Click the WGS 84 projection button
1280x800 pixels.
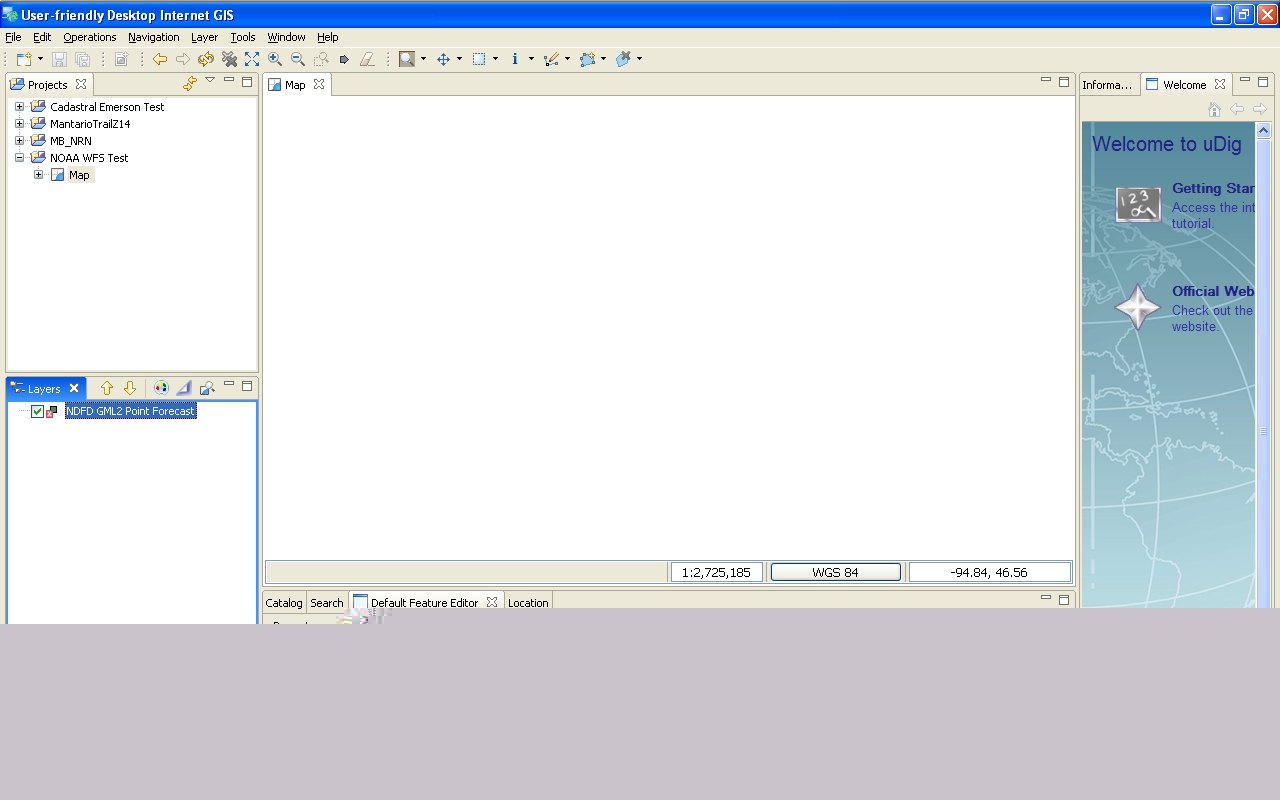(x=835, y=572)
